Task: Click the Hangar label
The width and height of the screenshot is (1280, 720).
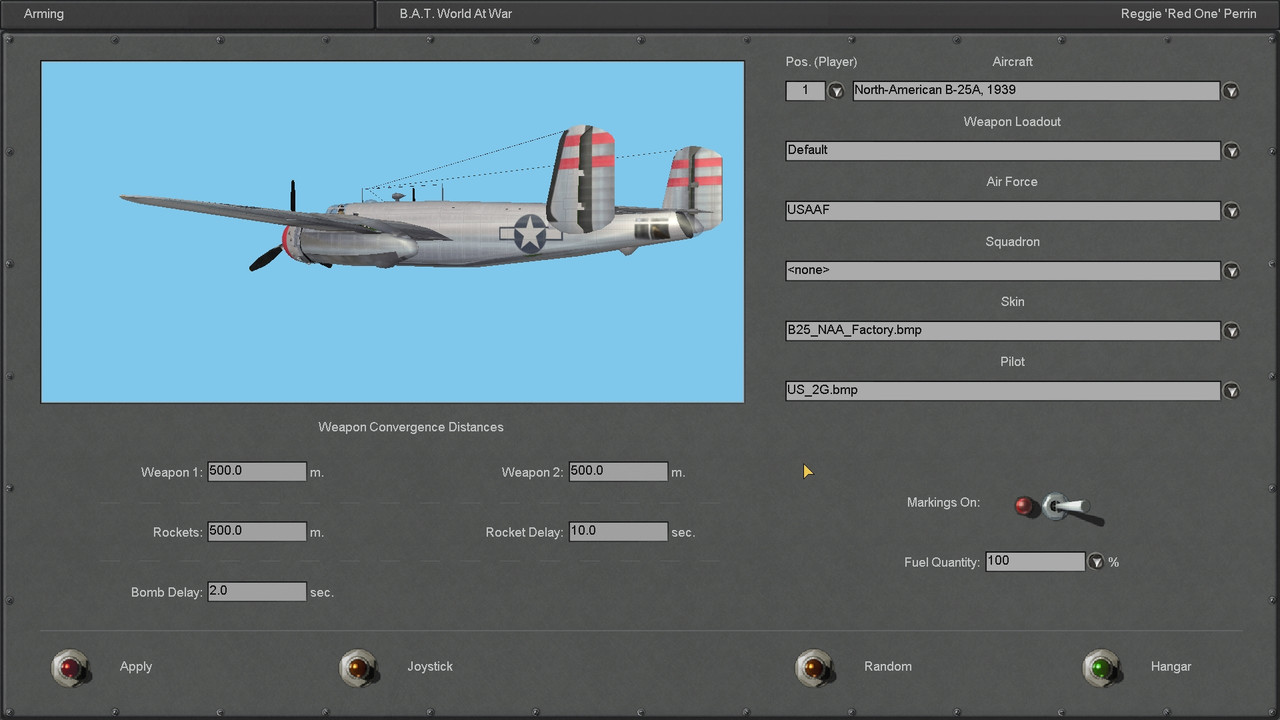Action: tap(1171, 667)
